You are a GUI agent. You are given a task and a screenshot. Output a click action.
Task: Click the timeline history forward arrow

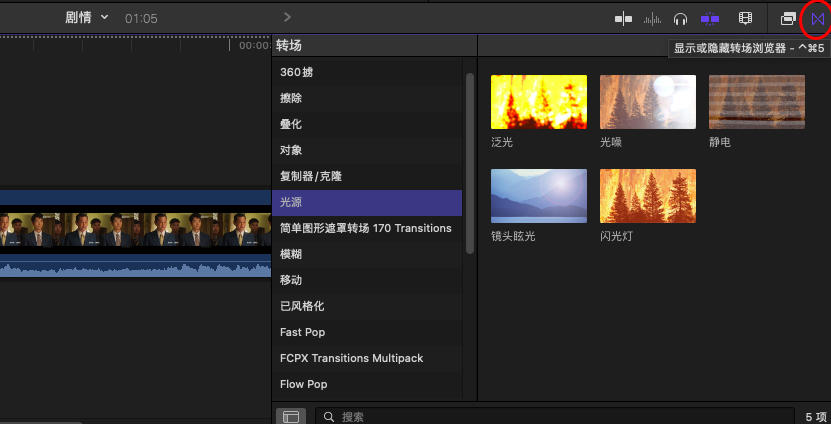point(287,17)
